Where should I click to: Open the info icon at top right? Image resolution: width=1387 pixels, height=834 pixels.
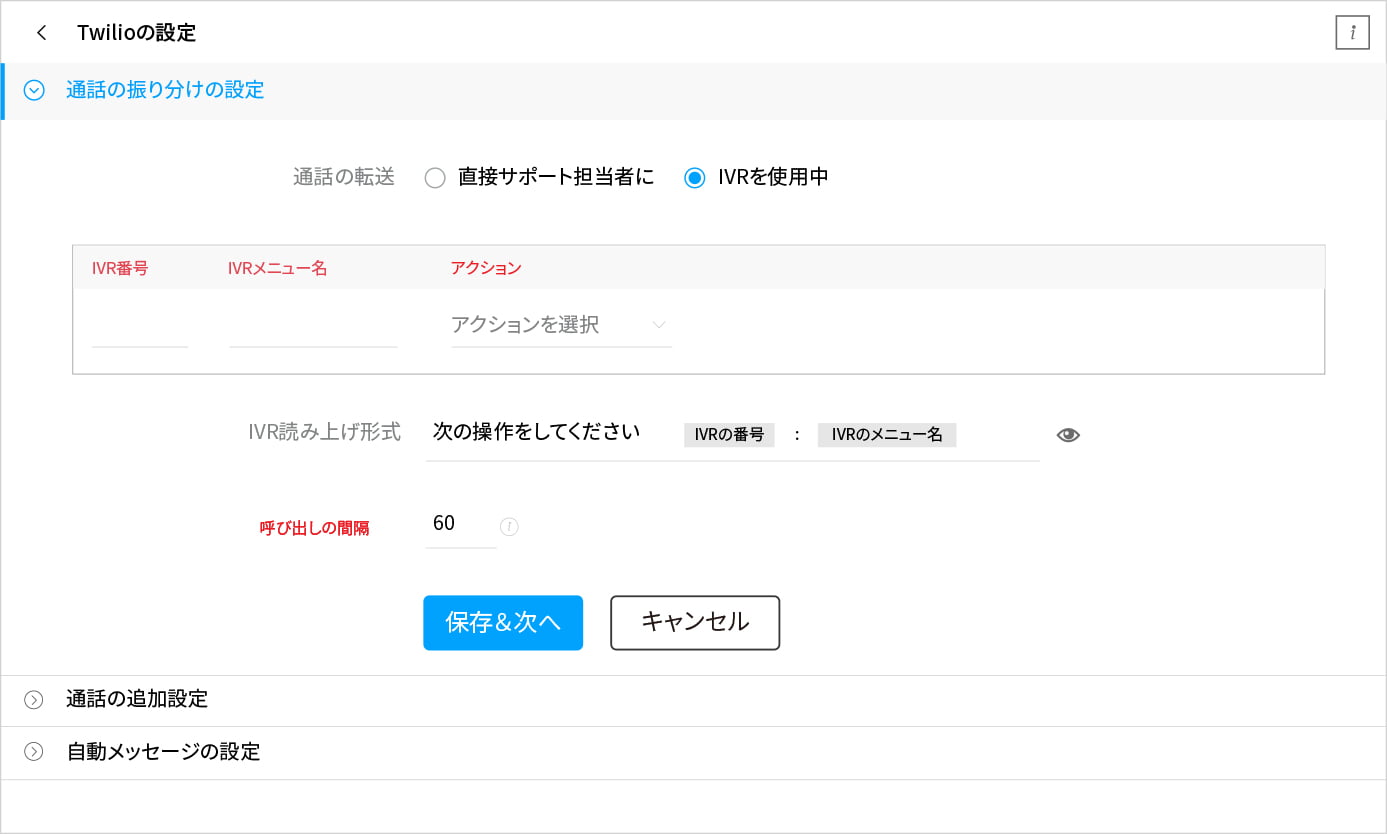tap(1352, 33)
